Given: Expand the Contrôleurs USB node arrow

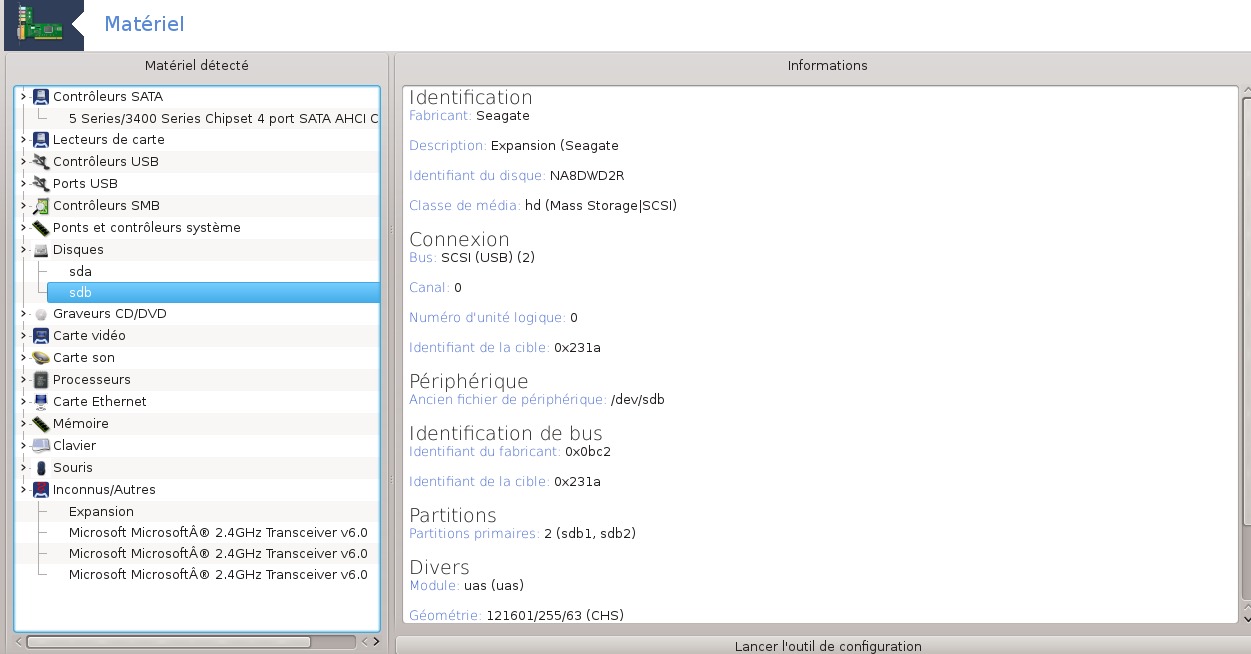Looking at the screenshot, I should (23, 162).
